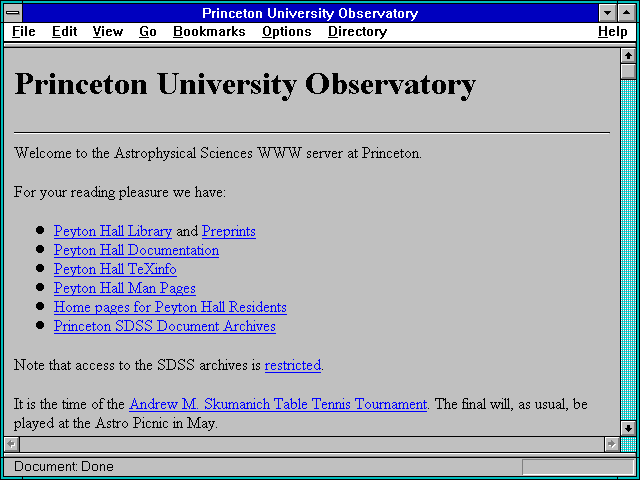This screenshot has width=640, height=480.
Task: Open the Bookmarks menu
Action: (x=209, y=32)
